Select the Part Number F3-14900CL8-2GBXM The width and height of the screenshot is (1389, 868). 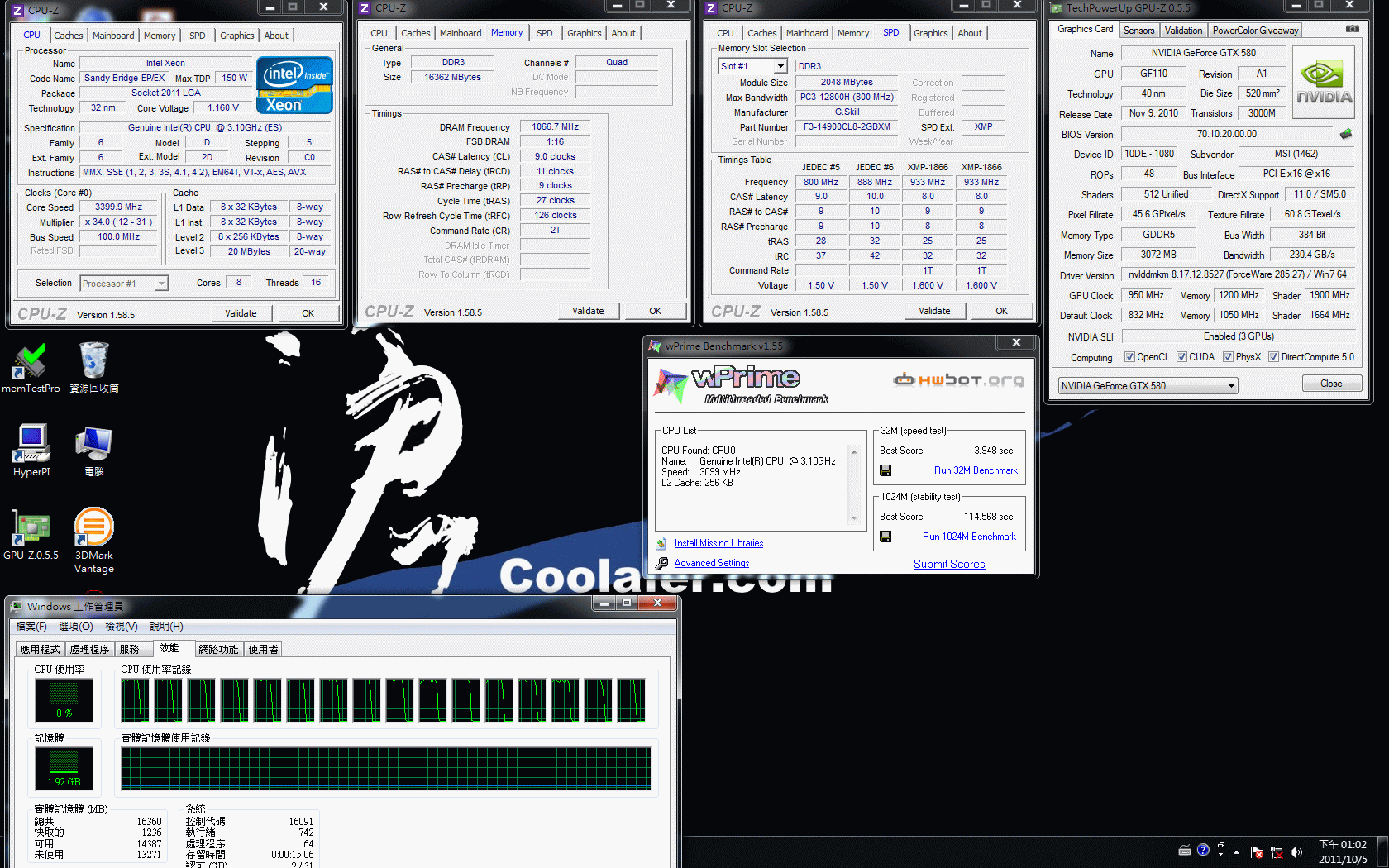tap(847, 126)
